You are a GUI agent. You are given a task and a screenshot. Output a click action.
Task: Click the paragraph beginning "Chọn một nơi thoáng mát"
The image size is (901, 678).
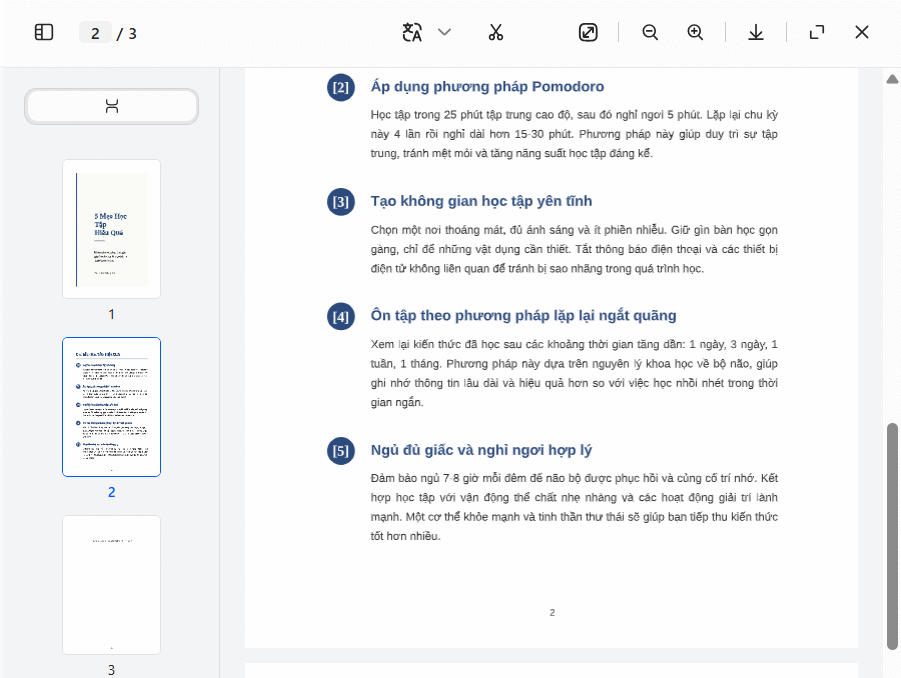[574, 249]
